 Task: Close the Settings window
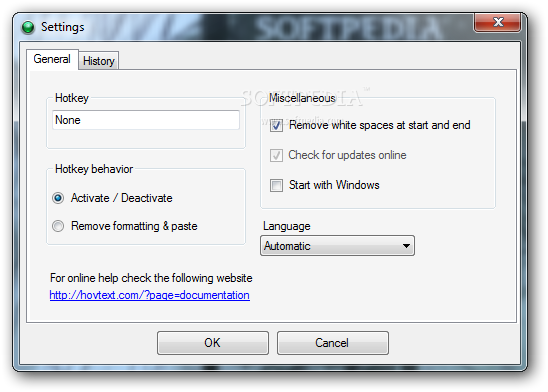[498, 22]
